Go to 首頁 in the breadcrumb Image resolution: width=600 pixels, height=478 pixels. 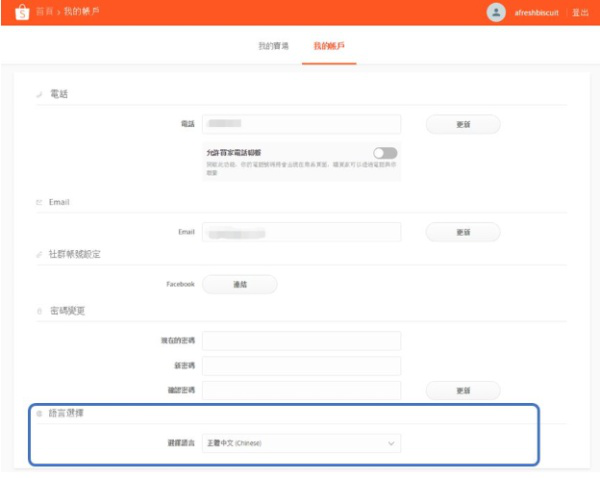(x=45, y=12)
